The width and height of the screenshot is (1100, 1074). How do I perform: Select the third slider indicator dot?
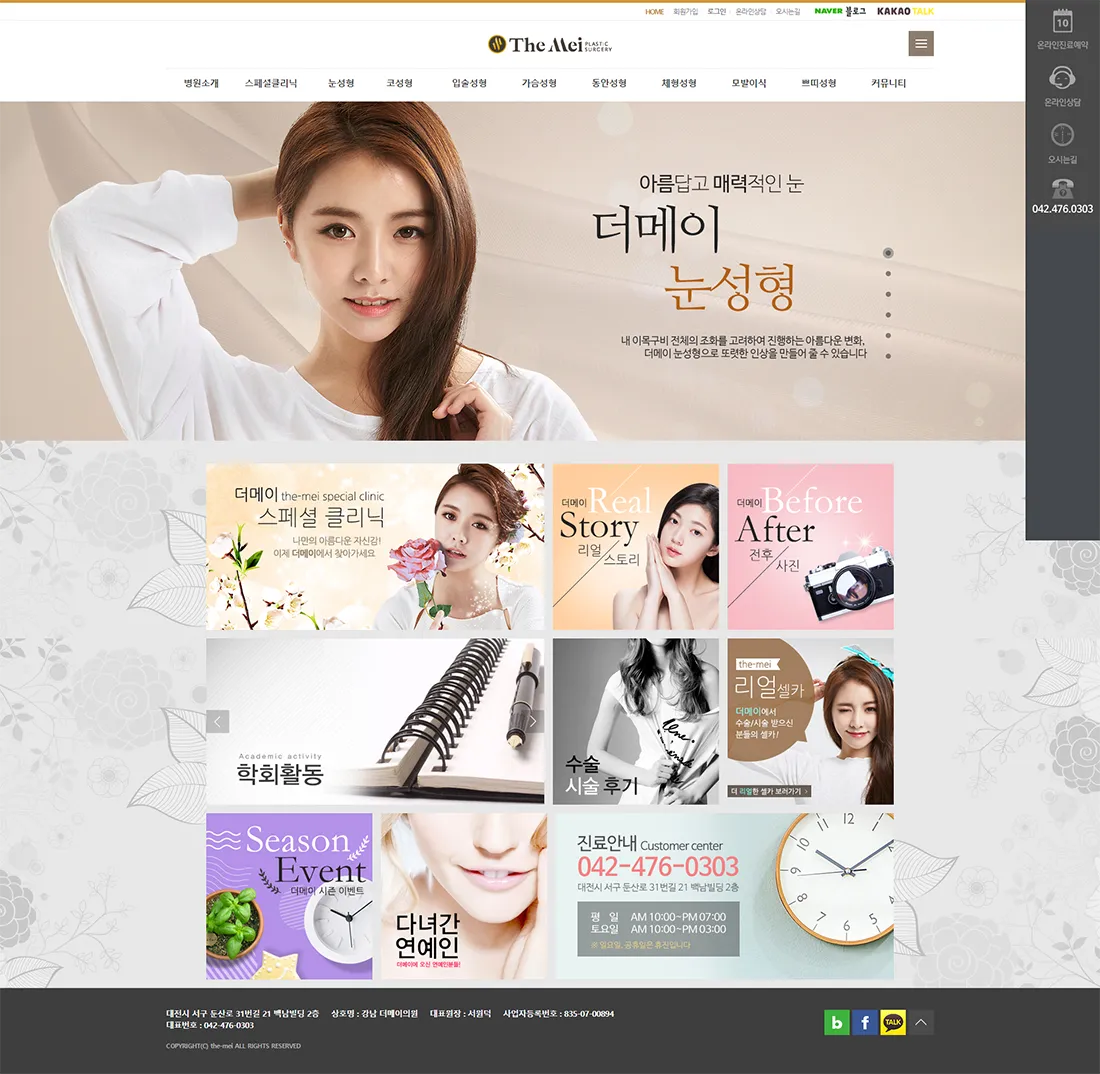click(x=888, y=294)
